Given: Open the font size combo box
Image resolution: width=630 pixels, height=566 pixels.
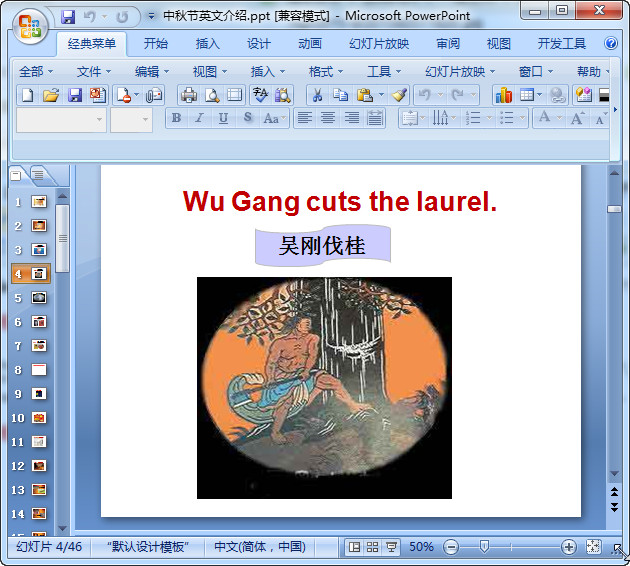Looking at the screenshot, I should coord(131,119).
